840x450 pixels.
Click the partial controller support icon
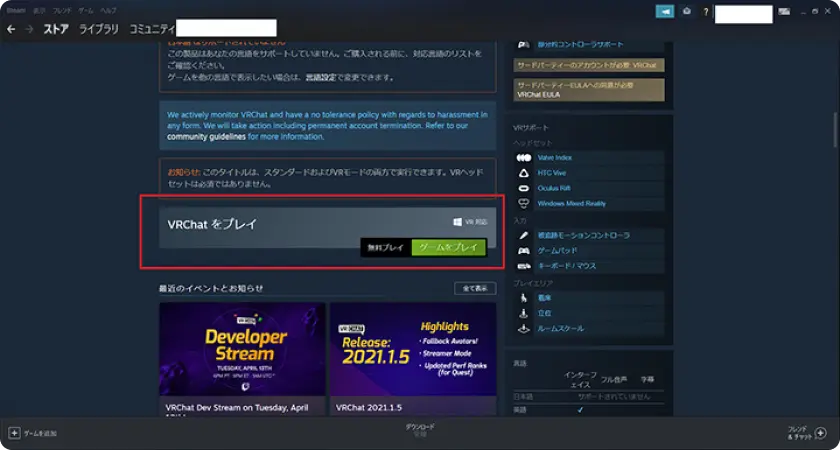pos(523,44)
